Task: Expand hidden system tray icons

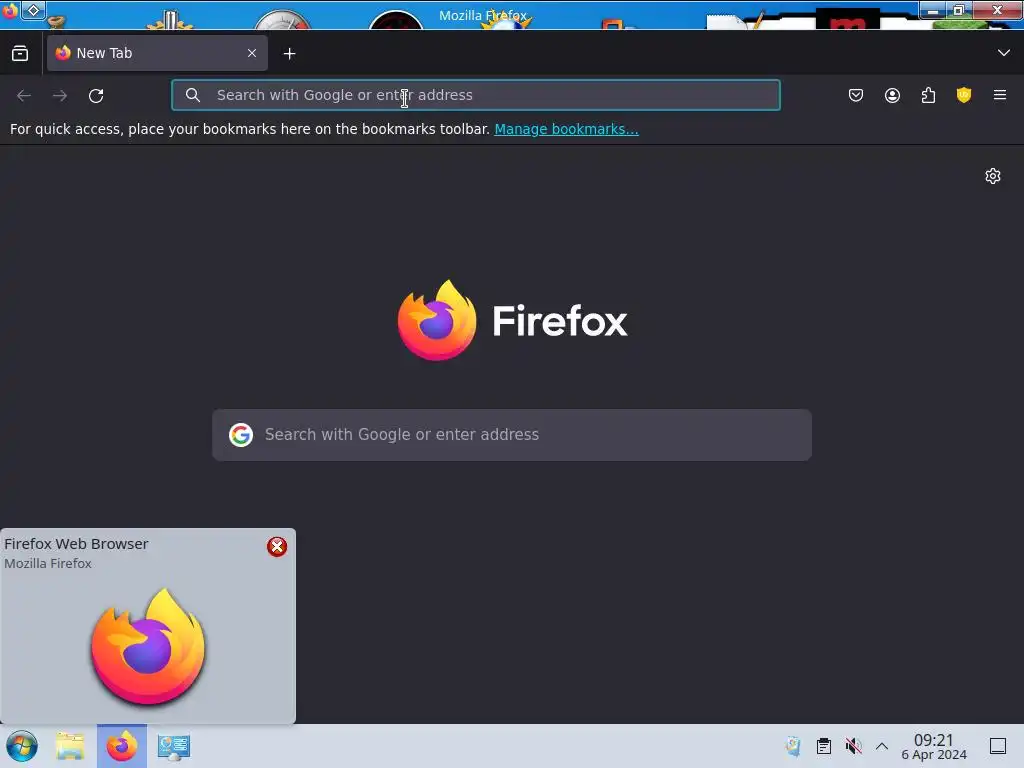Action: click(882, 746)
